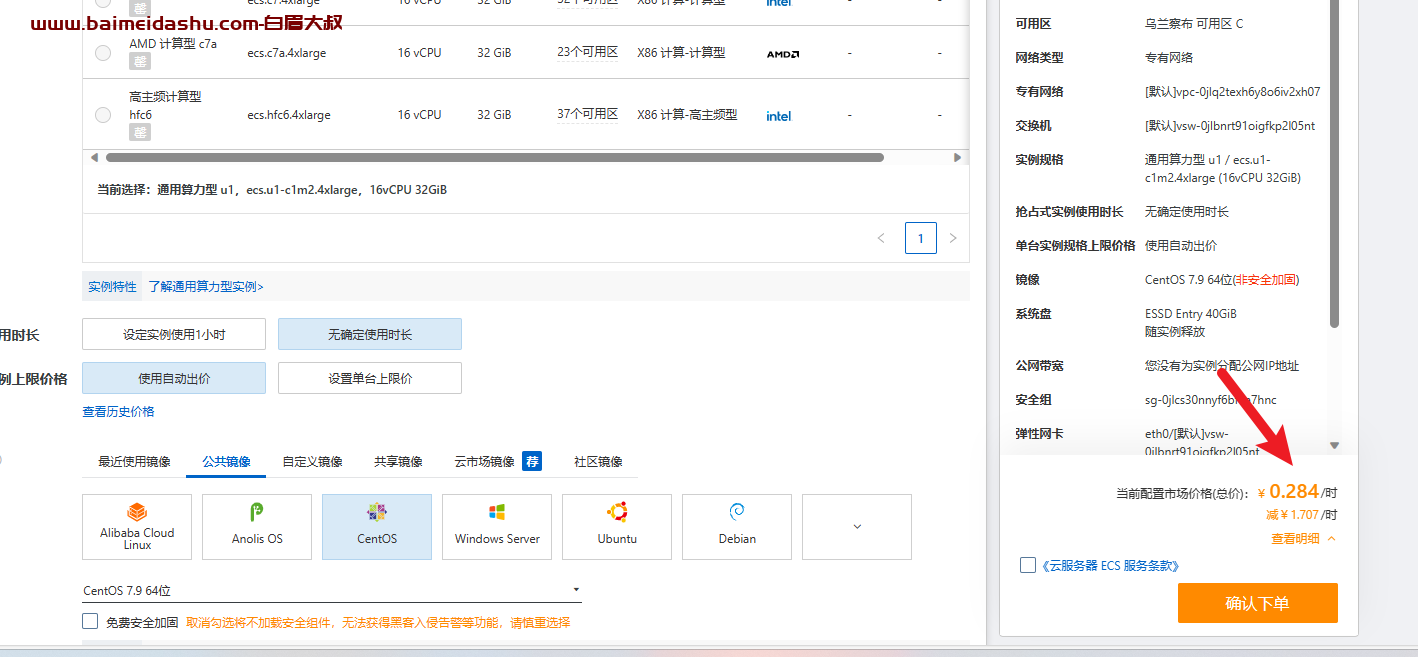The width and height of the screenshot is (1418, 657).
Task: Click down arrow of summary panel scrollbar
Action: tap(1334, 445)
